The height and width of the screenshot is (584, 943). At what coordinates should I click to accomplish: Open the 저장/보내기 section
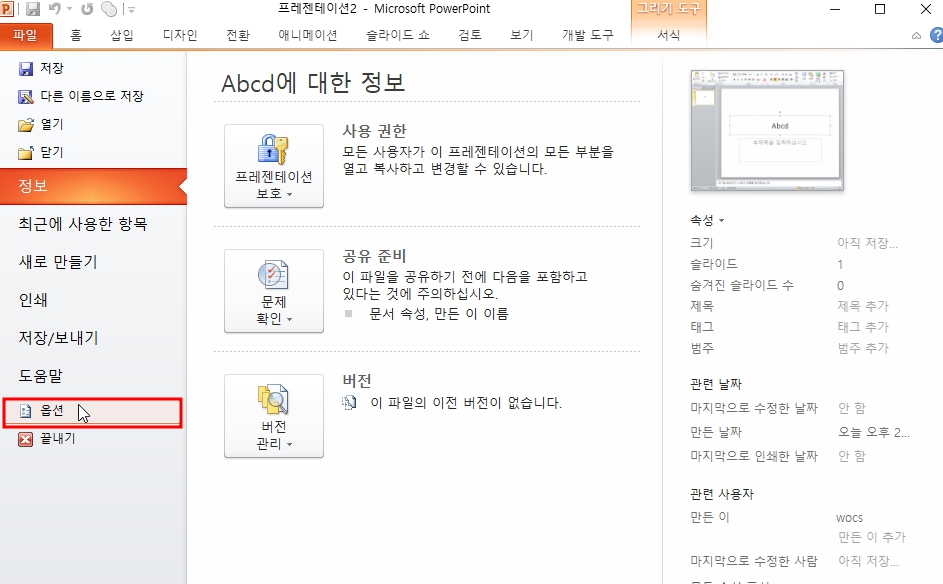coord(58,338)
